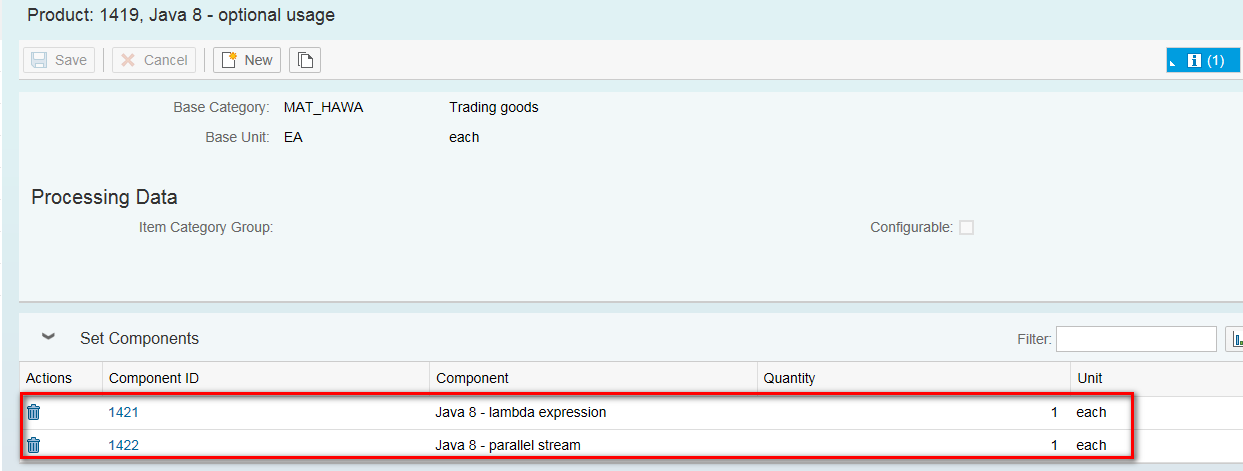Click the Quantity column header
Viewport: 1243px width, 471px height.
790,378
